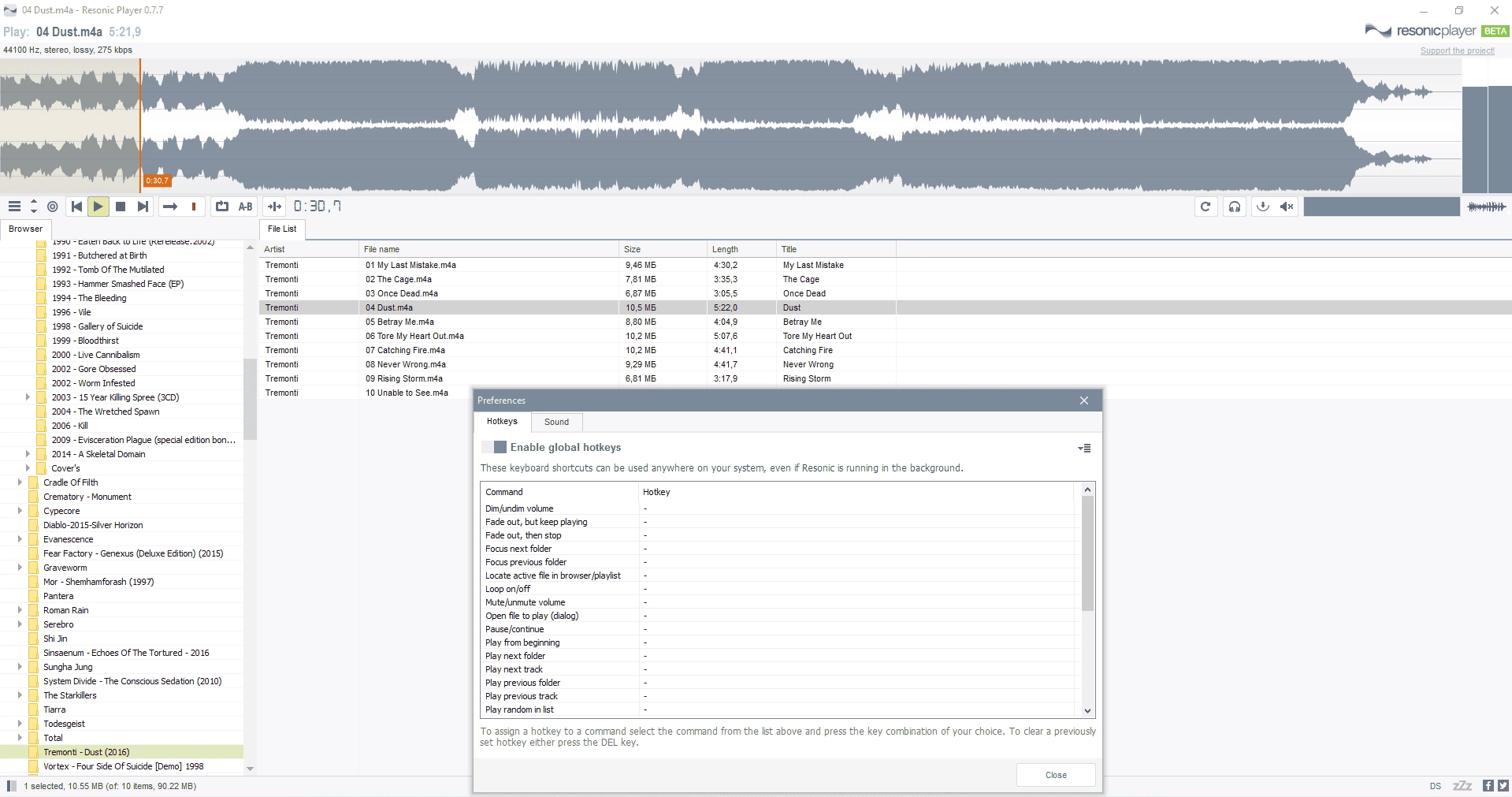
Task: Close Preferences dialog with X
Action: 1084,400
